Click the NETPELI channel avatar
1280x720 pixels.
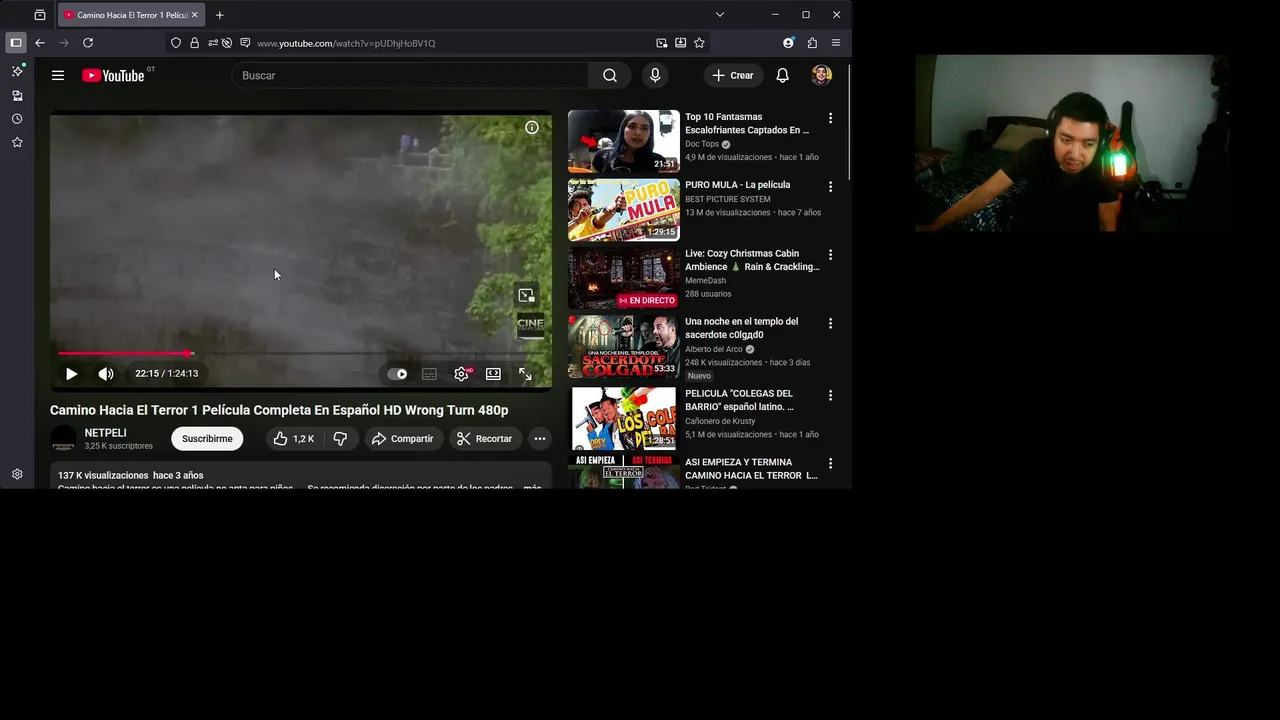(63, 439)
